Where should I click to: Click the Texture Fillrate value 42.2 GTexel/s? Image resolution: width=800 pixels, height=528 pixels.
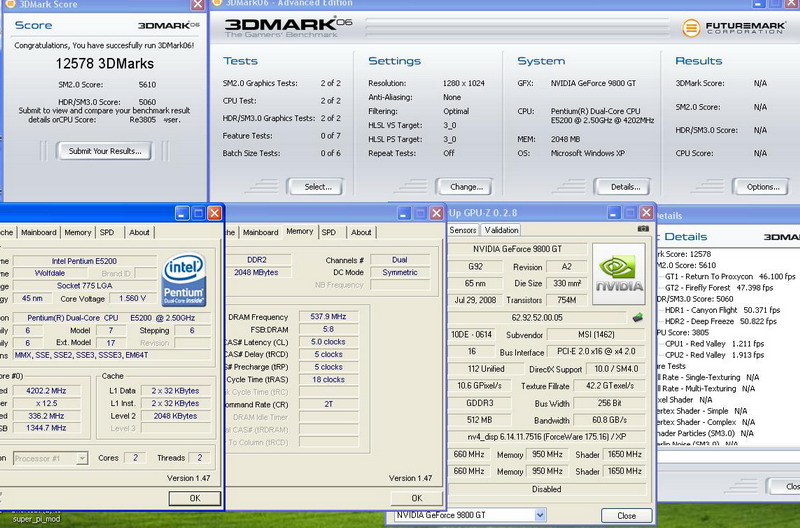pos(610,386)
